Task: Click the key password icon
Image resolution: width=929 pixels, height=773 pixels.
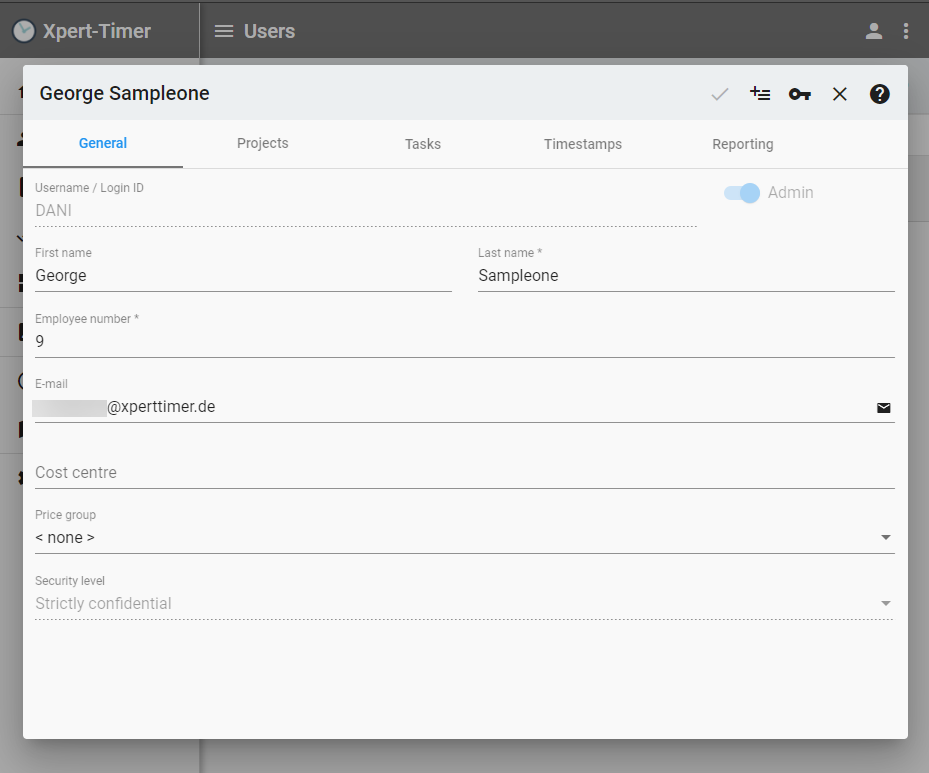Action: click(x=799, y=94)
